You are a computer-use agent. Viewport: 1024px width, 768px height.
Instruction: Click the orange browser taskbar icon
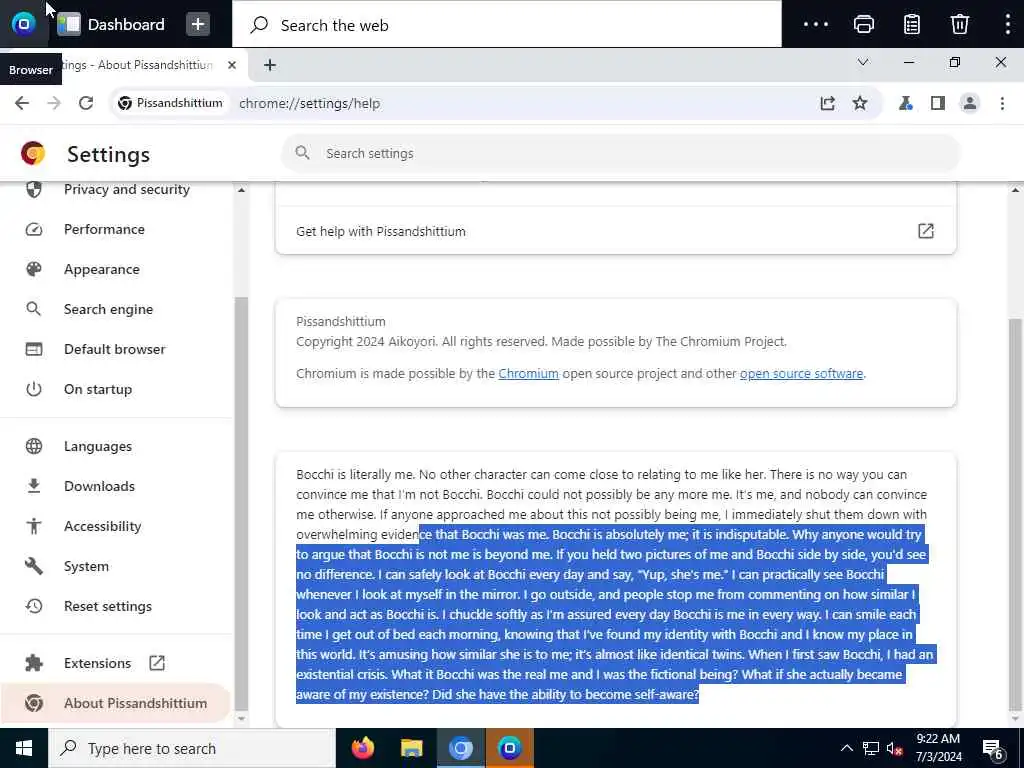click(509, 748)
